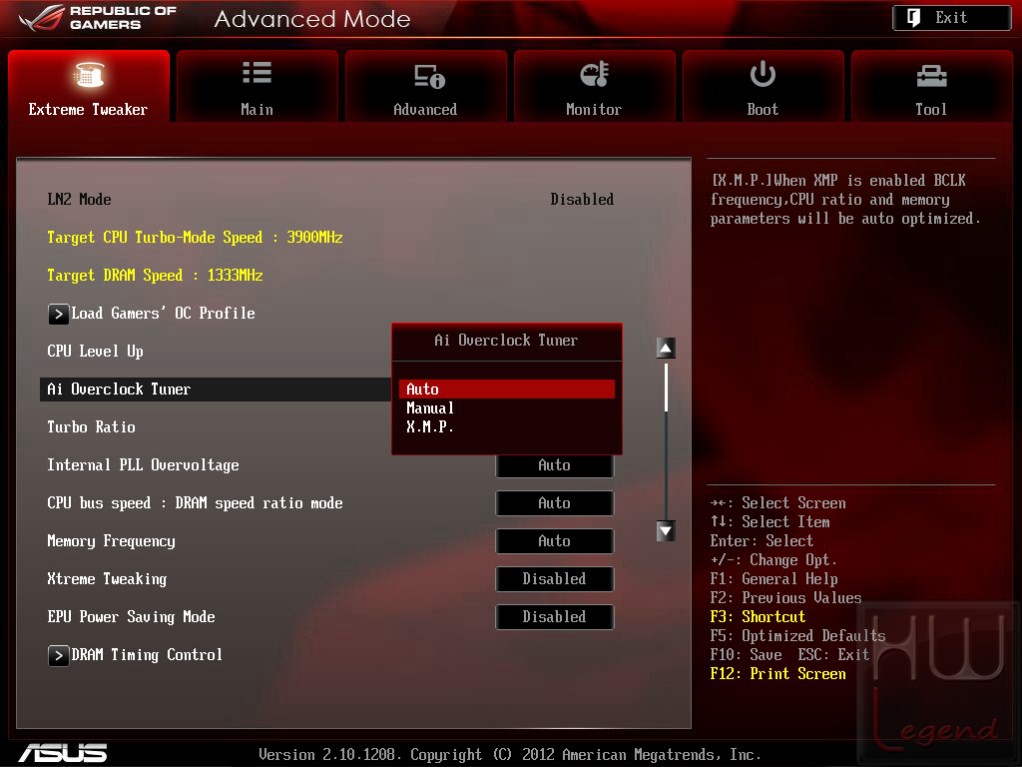Open Memory Frequency Auto dropdown
Viewport: 1022px width, 767px height.
click(555, 541)
